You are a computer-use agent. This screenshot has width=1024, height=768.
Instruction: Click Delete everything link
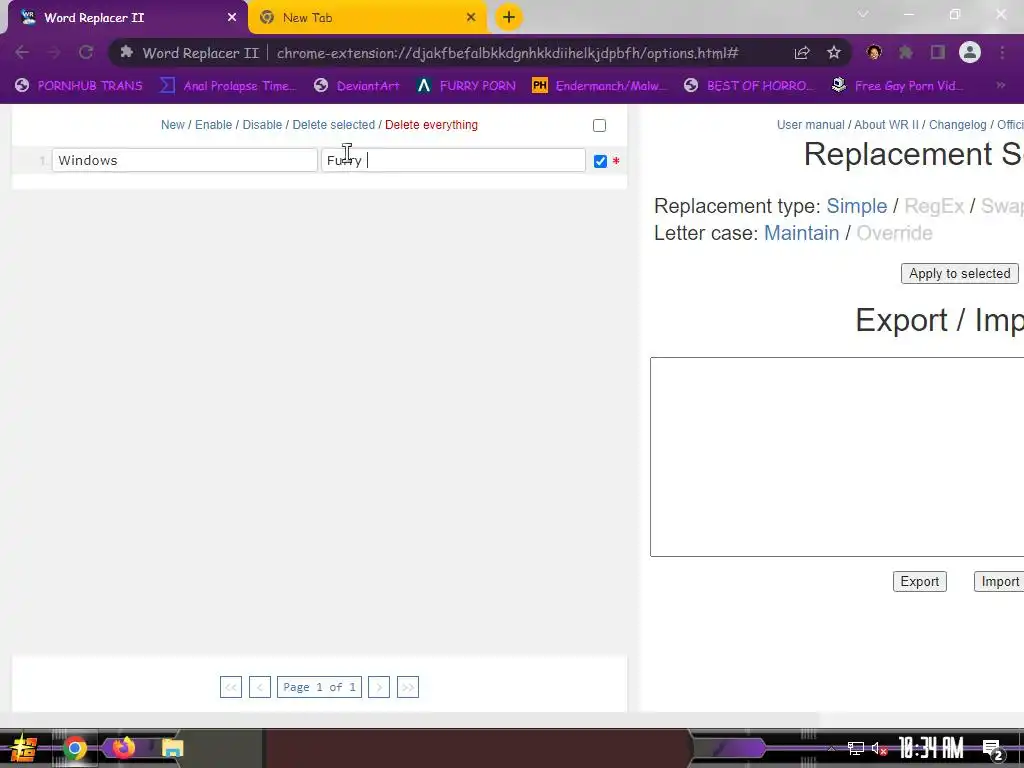[431, 125]
